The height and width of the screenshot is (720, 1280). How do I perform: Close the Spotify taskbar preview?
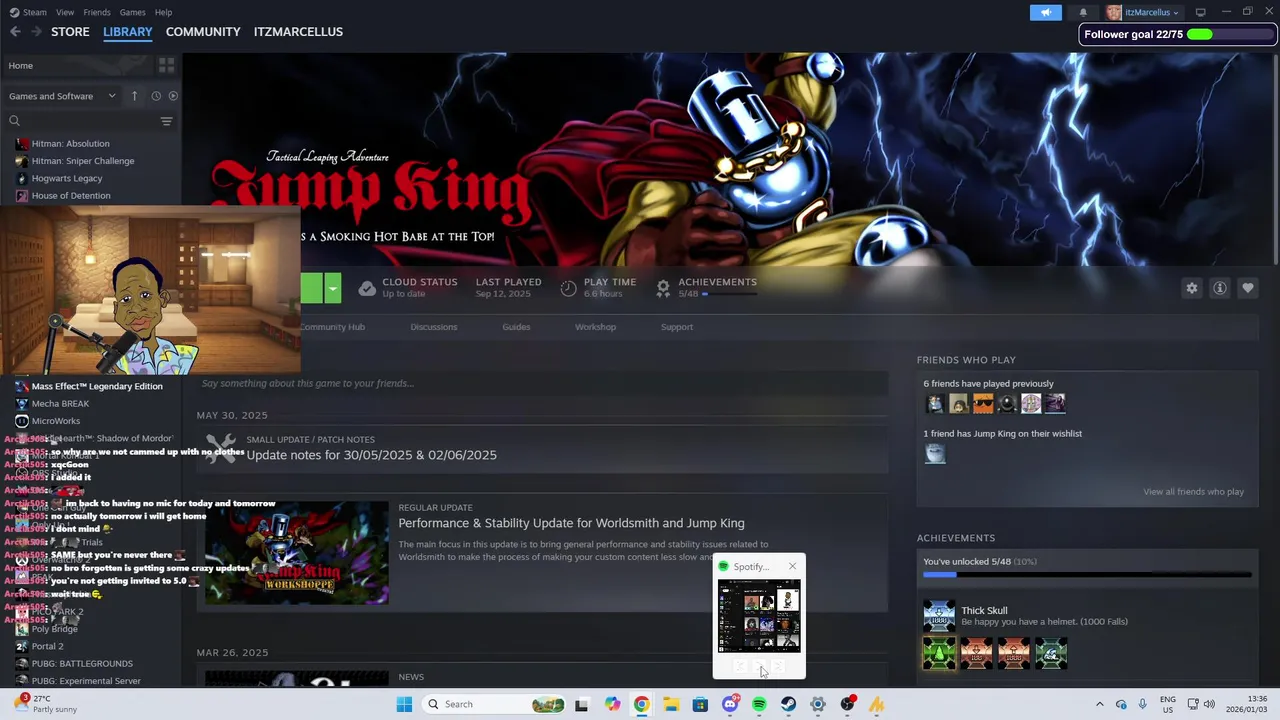793,566
